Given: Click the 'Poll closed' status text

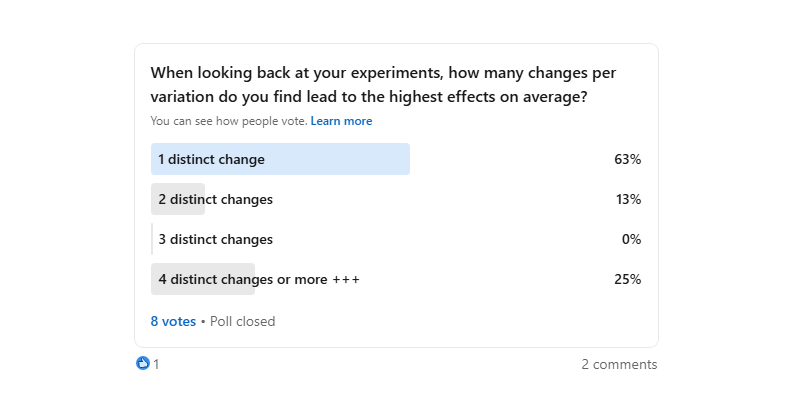Looking at the screenshot, I should point(242,321).
